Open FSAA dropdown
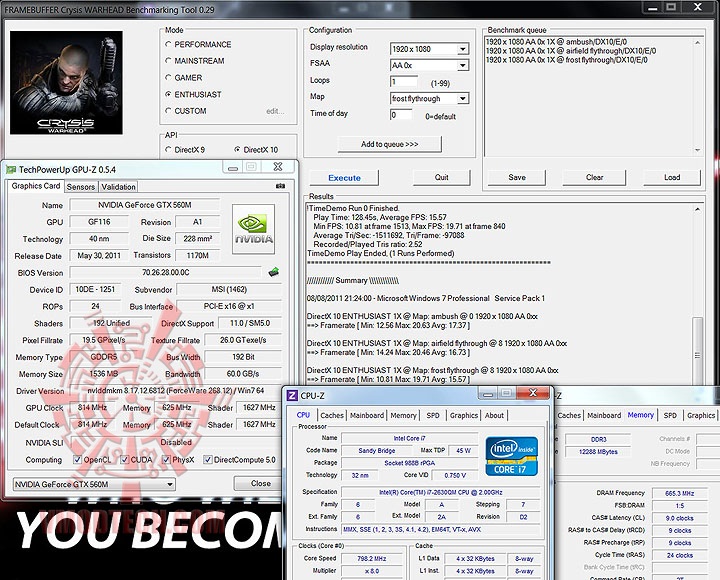This screenshot has width=720, height=580. click(x=463, y=66)
